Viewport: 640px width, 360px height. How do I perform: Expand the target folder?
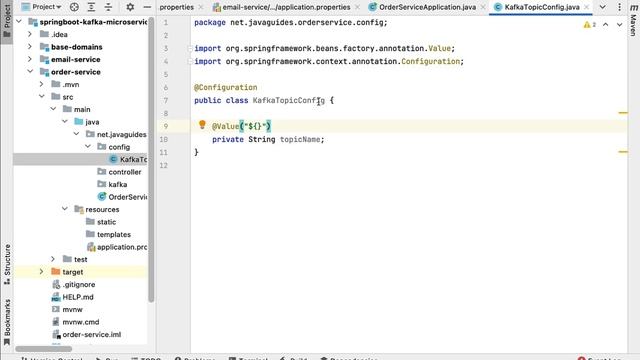pos(42,271)
